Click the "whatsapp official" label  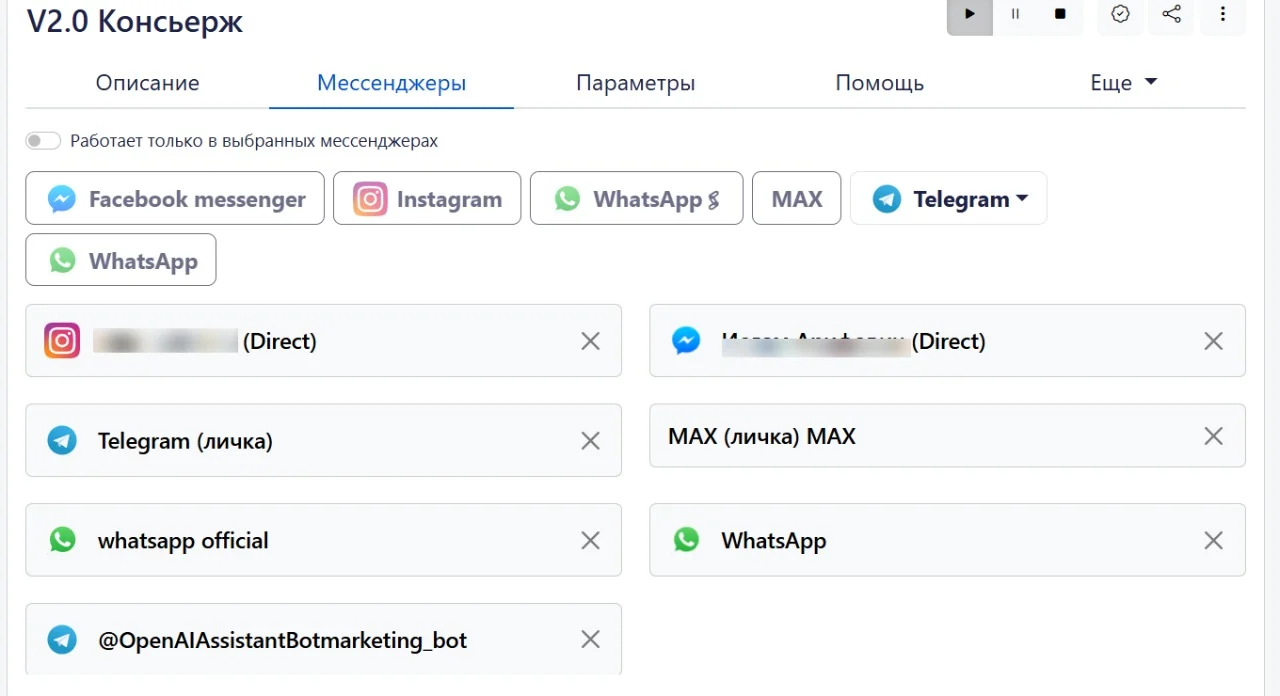(x=183, y=540)
